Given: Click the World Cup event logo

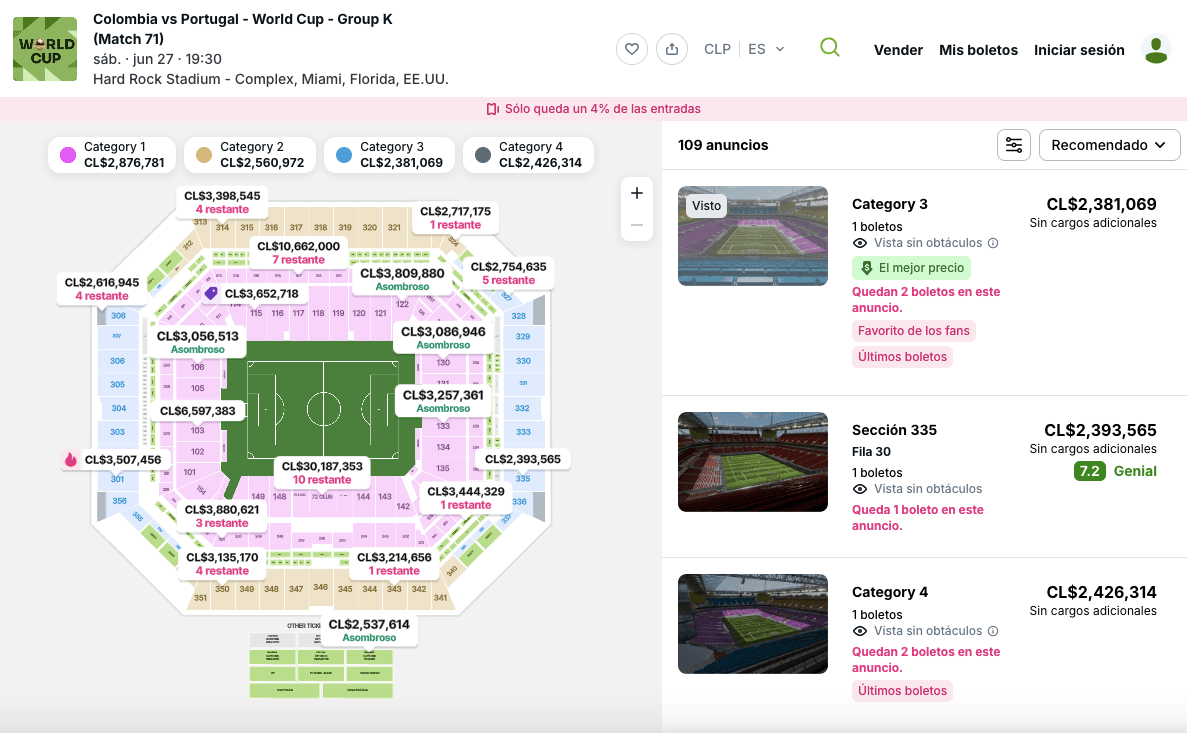Looking at the screenshot, I should click(x=45, y=49).
